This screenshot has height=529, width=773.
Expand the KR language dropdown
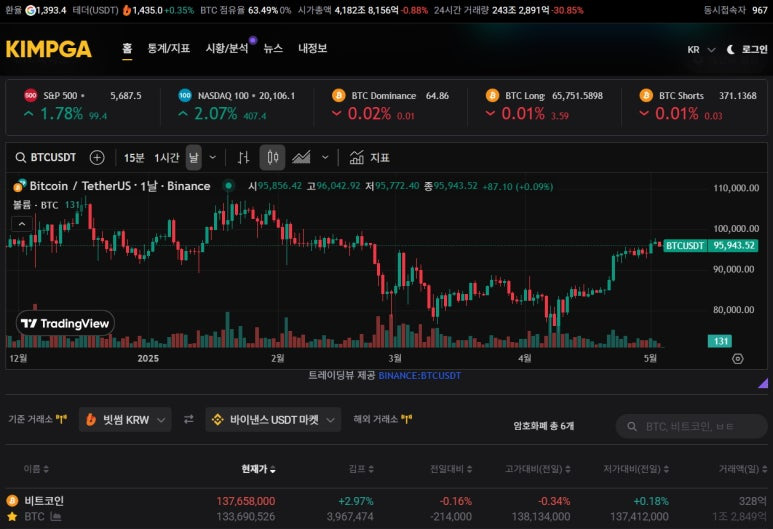(x=701, y=49)
